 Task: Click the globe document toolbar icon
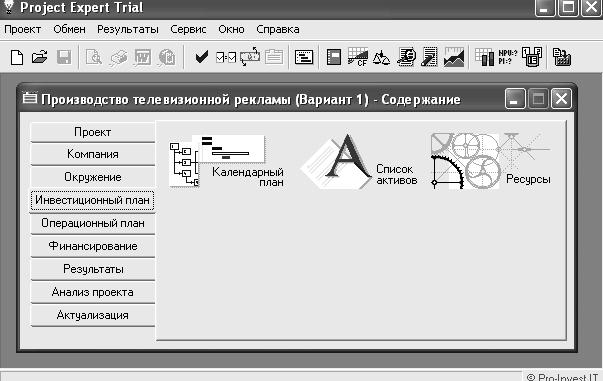click(406, 57)
